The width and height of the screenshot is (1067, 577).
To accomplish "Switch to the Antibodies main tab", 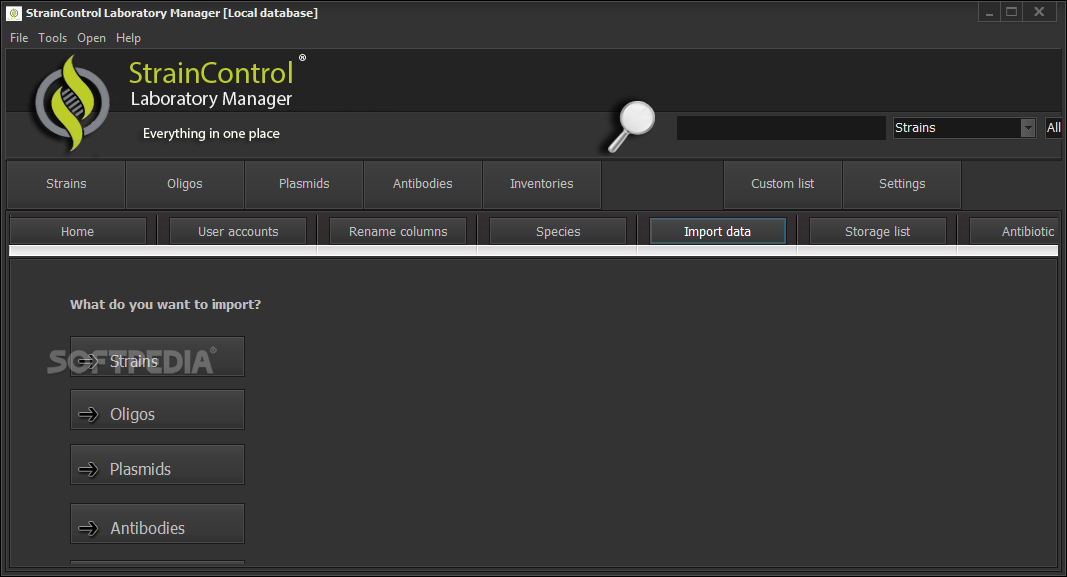I will click(x=423, y=184).
